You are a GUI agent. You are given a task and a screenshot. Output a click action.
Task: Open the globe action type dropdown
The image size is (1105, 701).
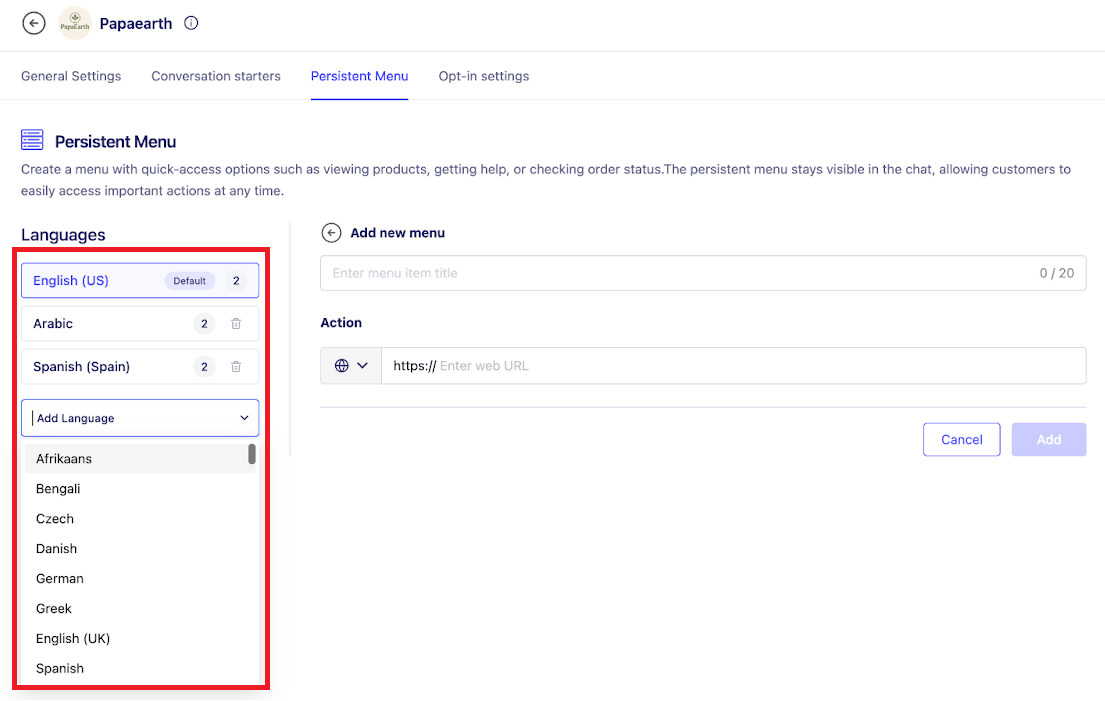(x=351, y=366)
